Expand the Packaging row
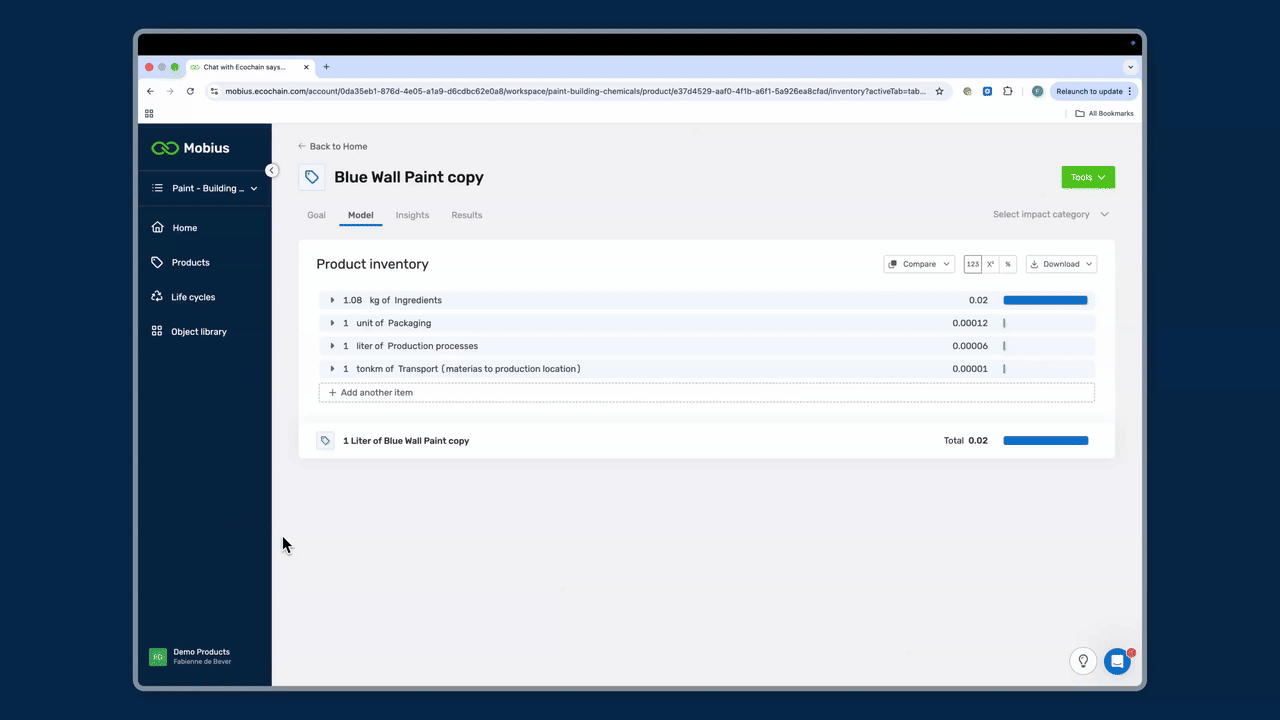 [332, 323]
